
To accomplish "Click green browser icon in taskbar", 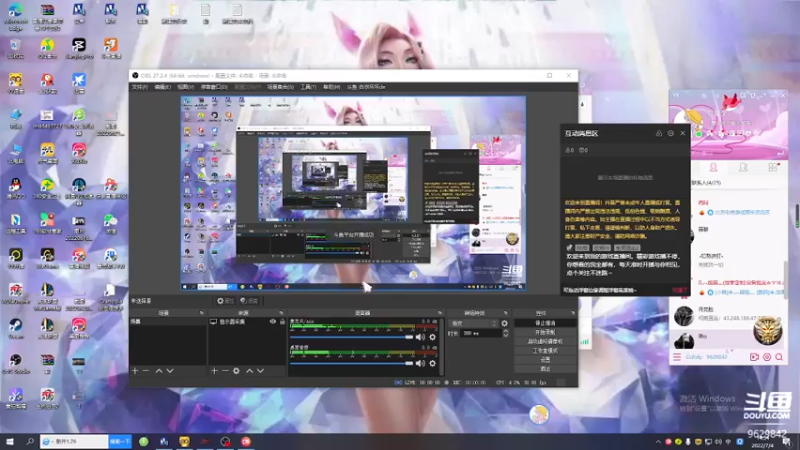I will tap(143, 442).
